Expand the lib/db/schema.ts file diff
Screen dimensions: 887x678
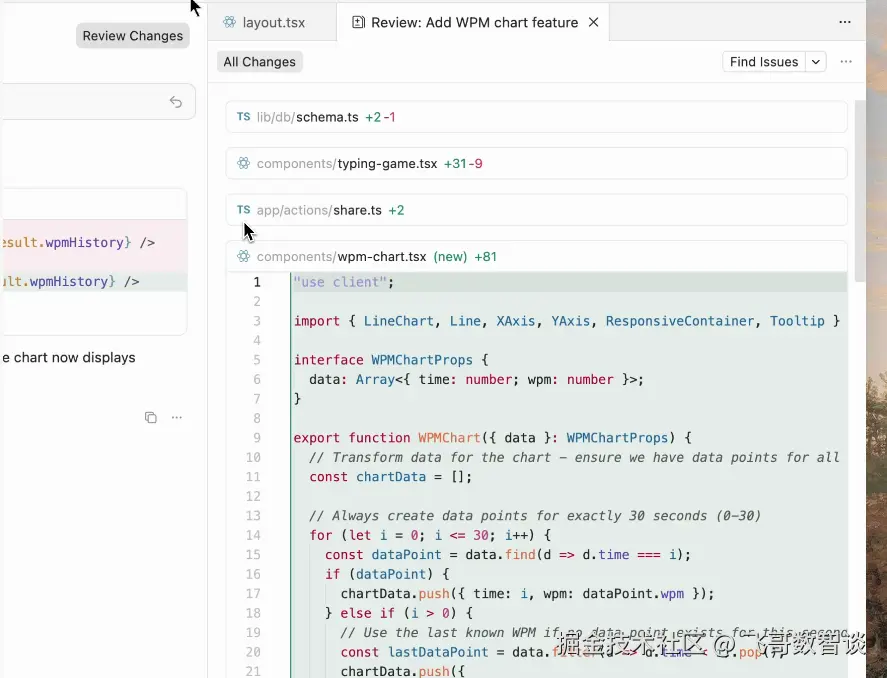tap(536, 117)
